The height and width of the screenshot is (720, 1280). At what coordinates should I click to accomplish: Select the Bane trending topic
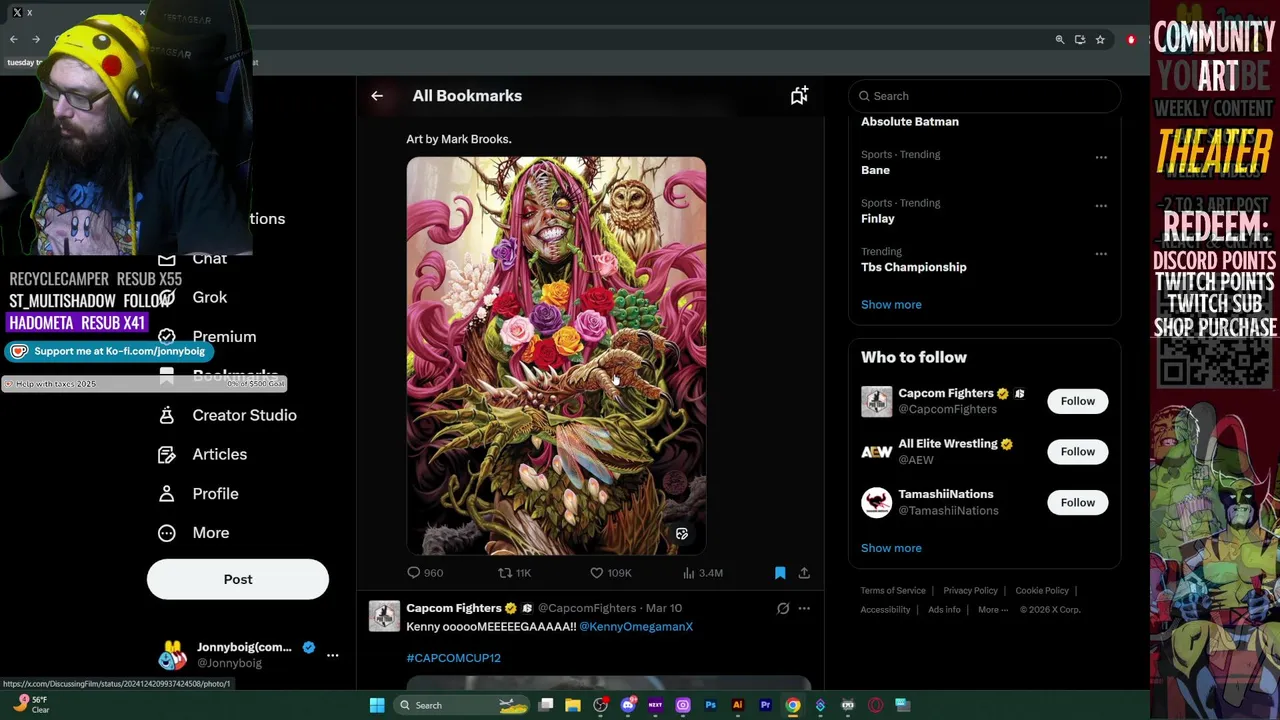tap(875, 170)
